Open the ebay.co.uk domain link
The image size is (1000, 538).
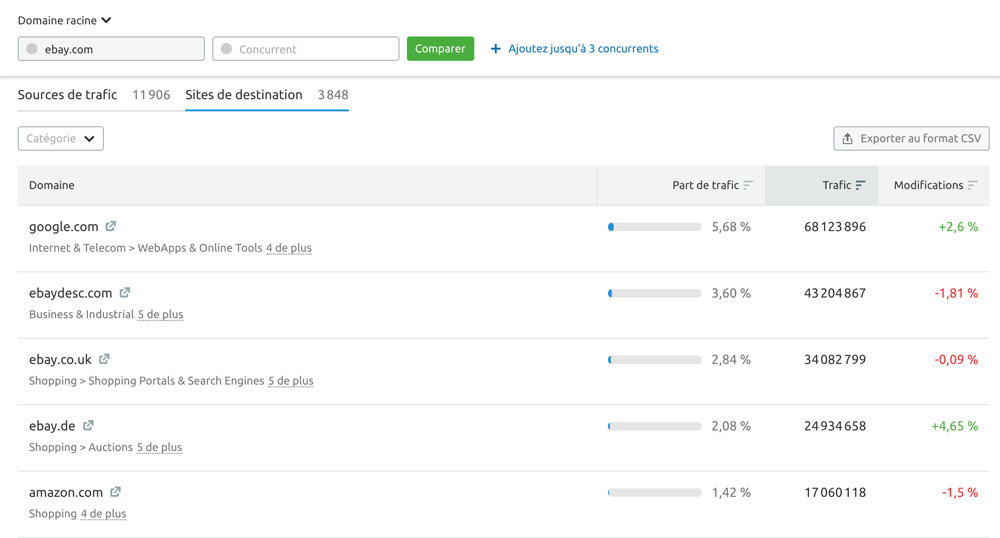60,359
